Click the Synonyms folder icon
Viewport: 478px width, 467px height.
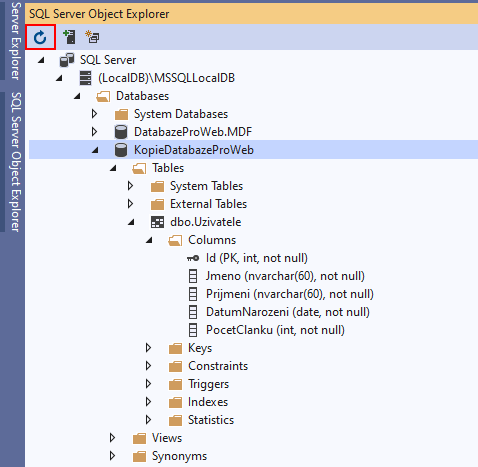pyautogui.click(x=139, y=456)
